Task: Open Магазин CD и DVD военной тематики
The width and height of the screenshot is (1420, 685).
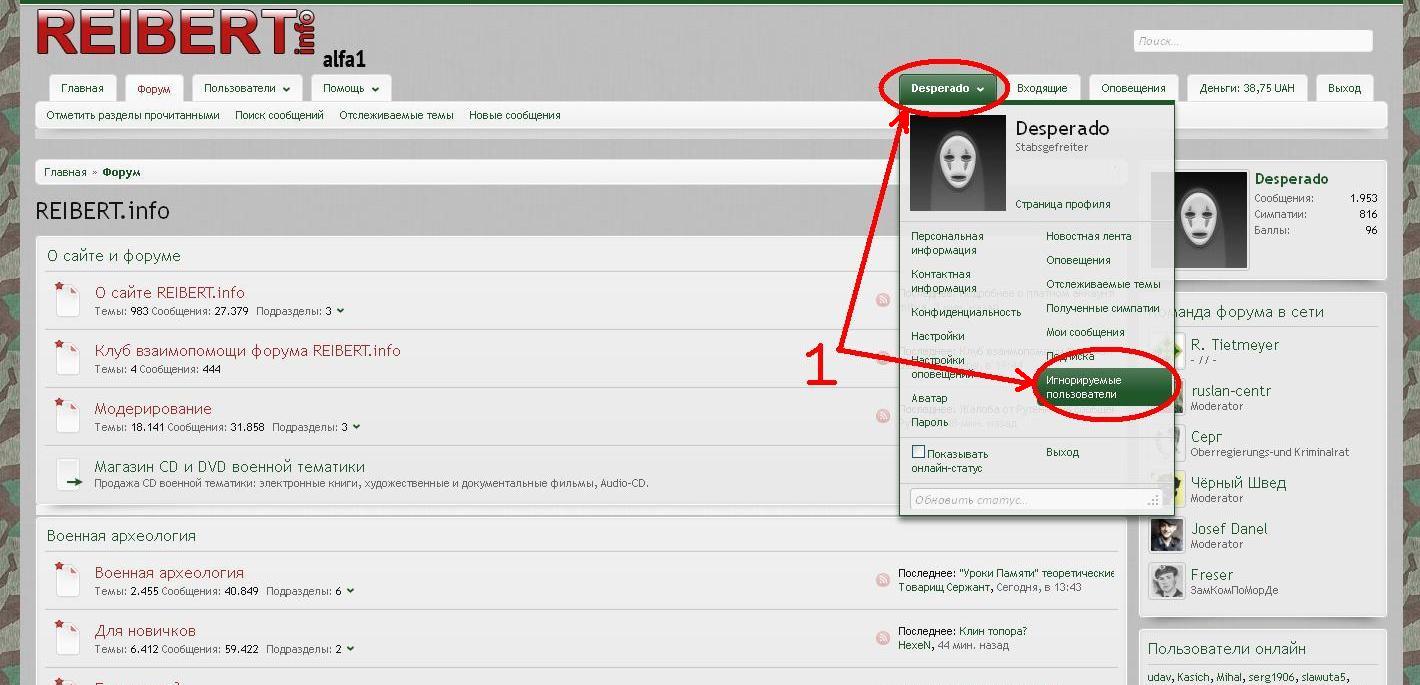Action: tap(229, 467)
